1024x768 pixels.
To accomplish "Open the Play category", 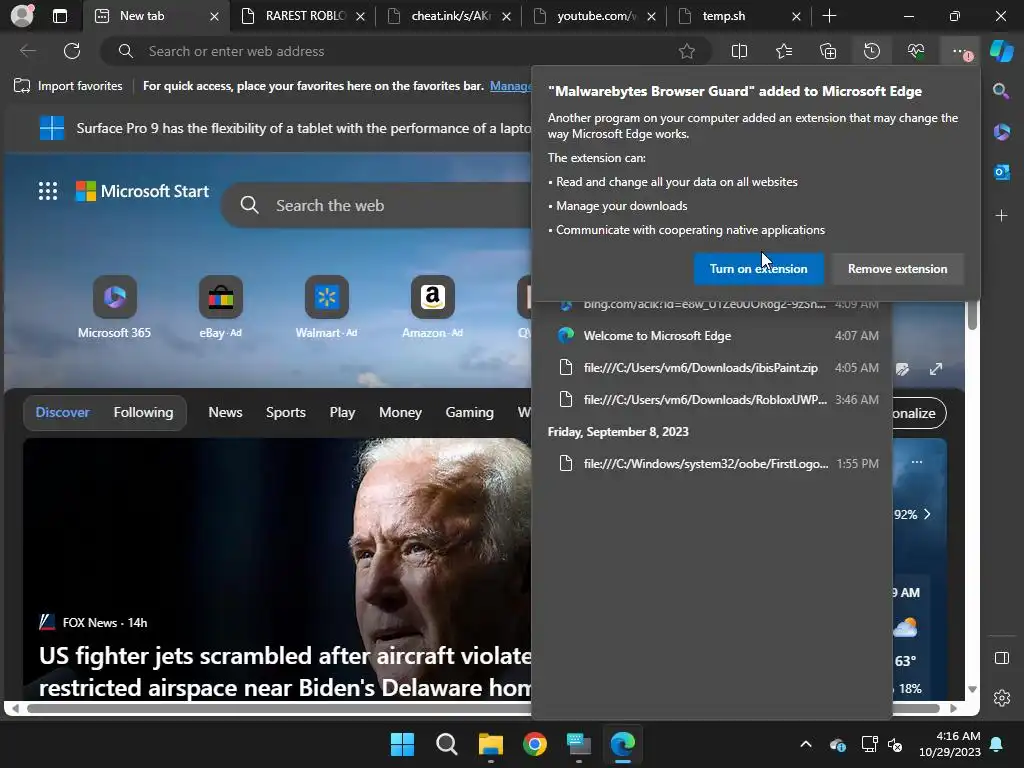I will coord(342,412).
